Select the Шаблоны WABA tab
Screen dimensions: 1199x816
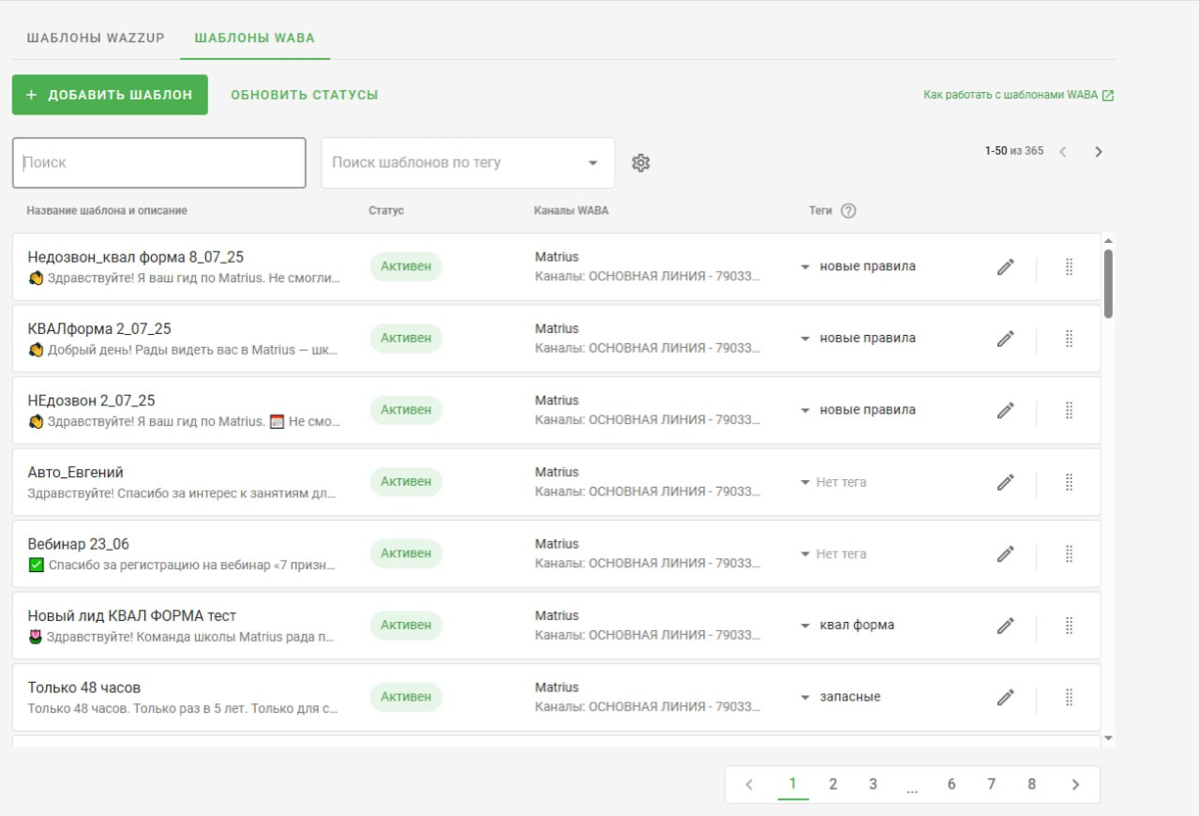click(x=254, y=38)
